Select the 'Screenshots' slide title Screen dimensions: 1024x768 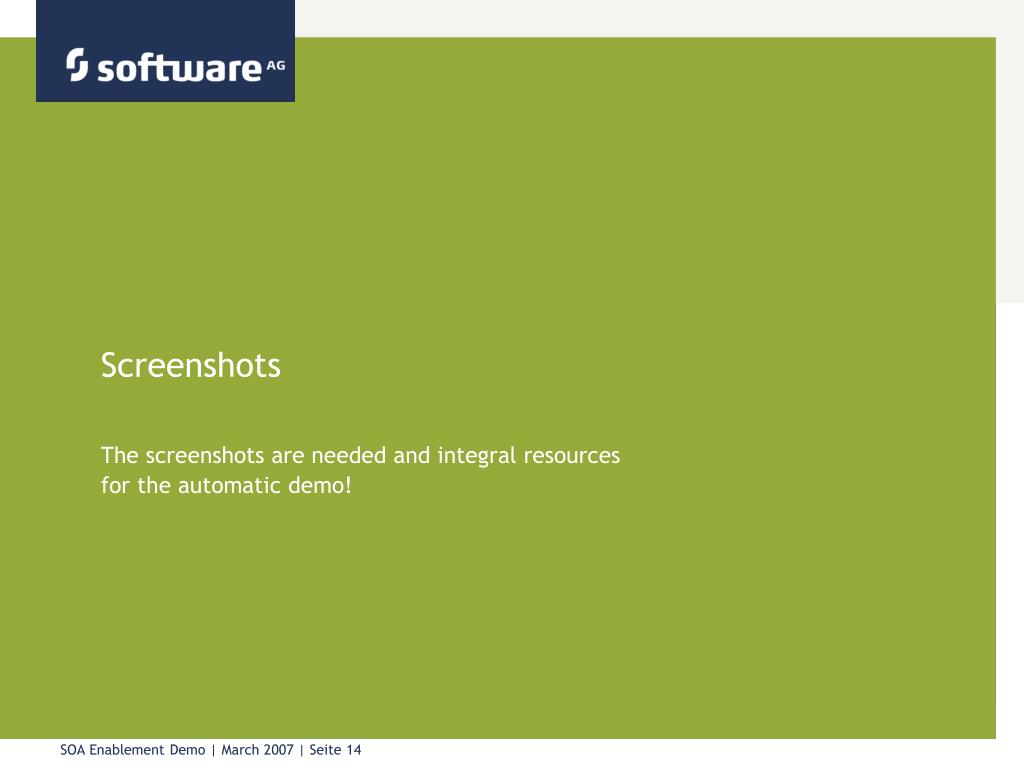[191, 365]
